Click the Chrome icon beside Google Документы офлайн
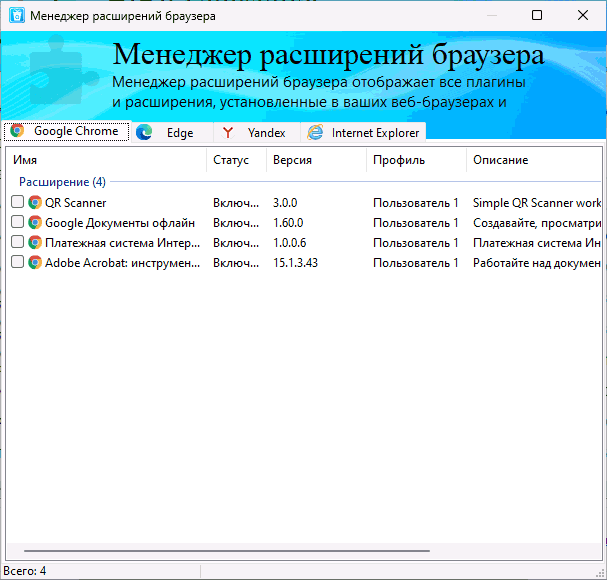This screenshot has width=607, height=580. click(35, 223)
